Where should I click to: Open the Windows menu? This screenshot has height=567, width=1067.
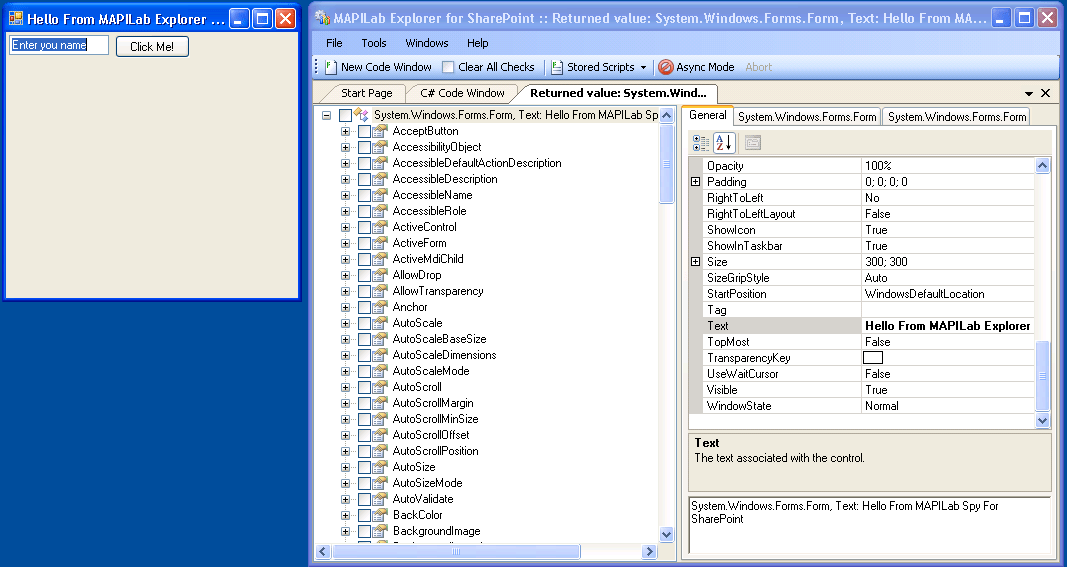427,43
